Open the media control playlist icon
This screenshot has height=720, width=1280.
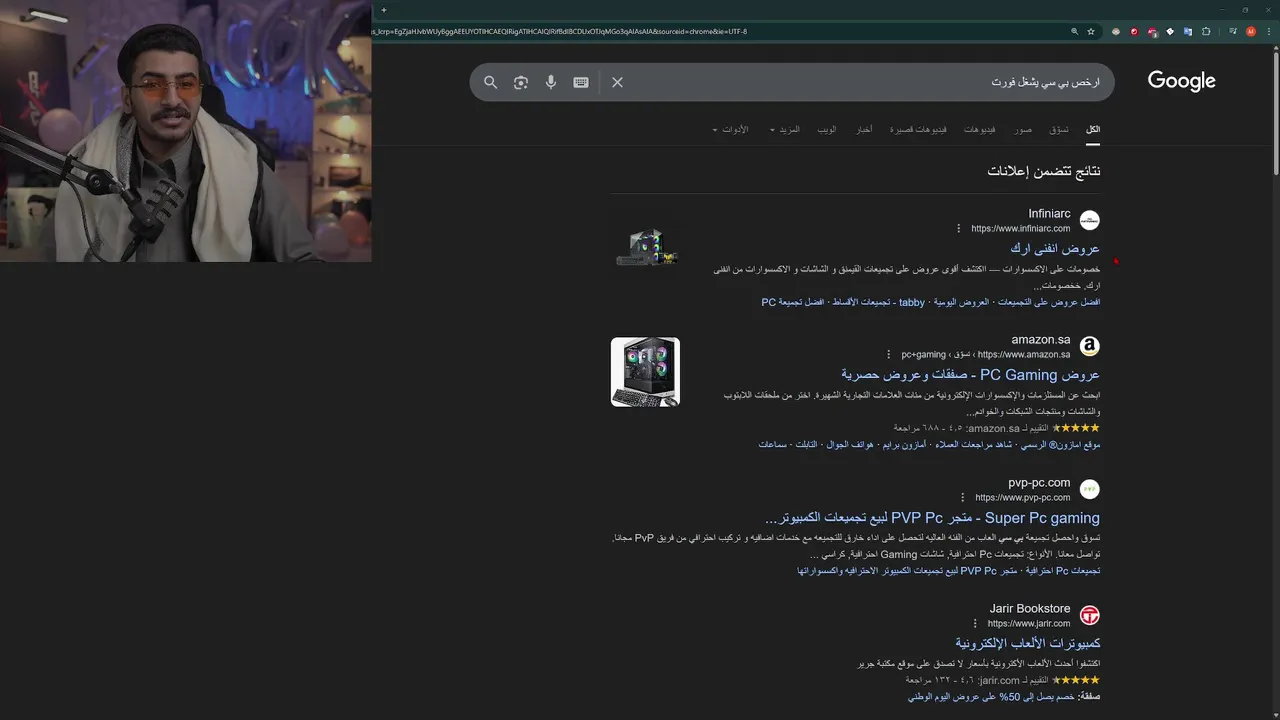pos(1233,31)
